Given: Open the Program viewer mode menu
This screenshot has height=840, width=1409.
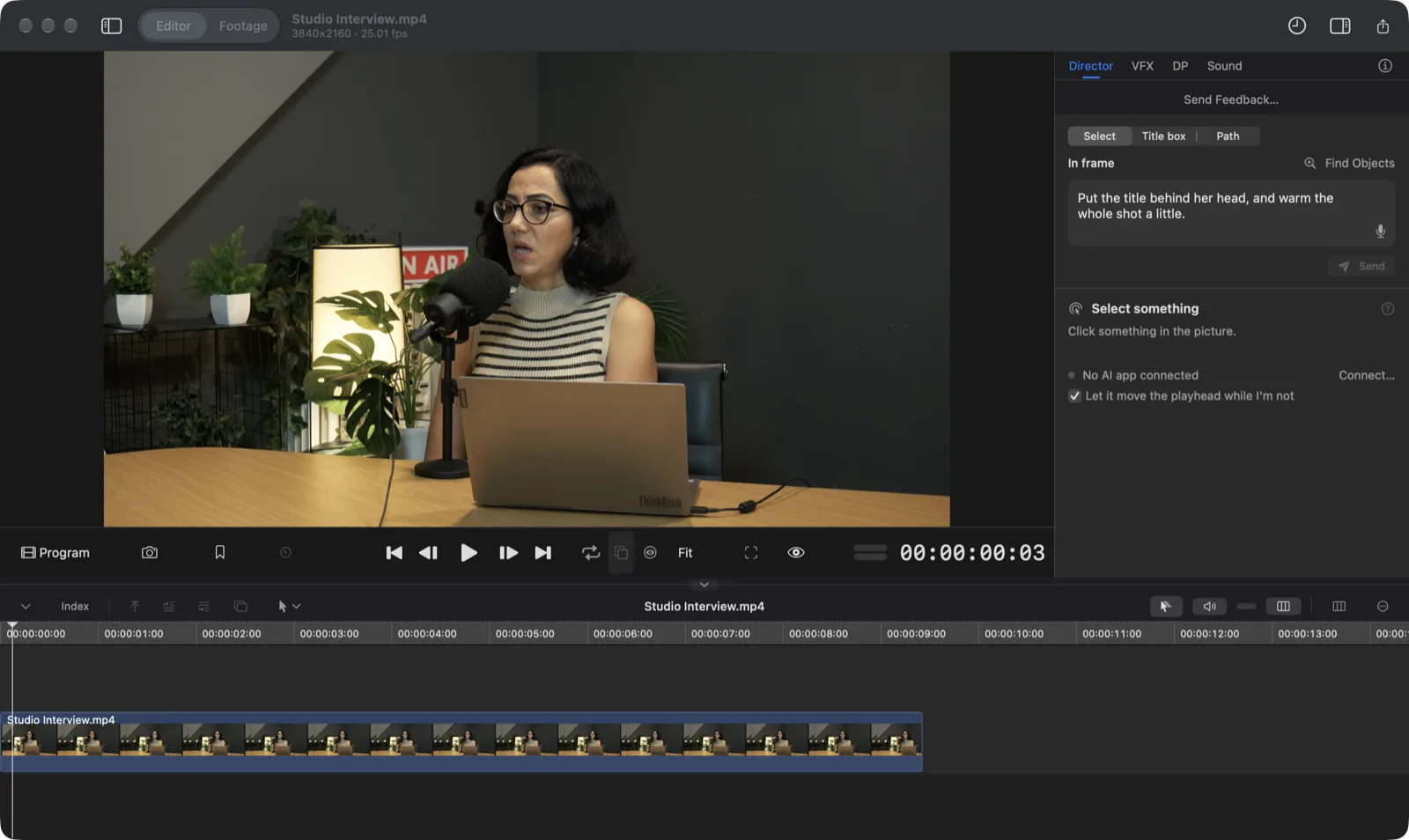Looking at the screenshot, I should click(x=55, y=553).
